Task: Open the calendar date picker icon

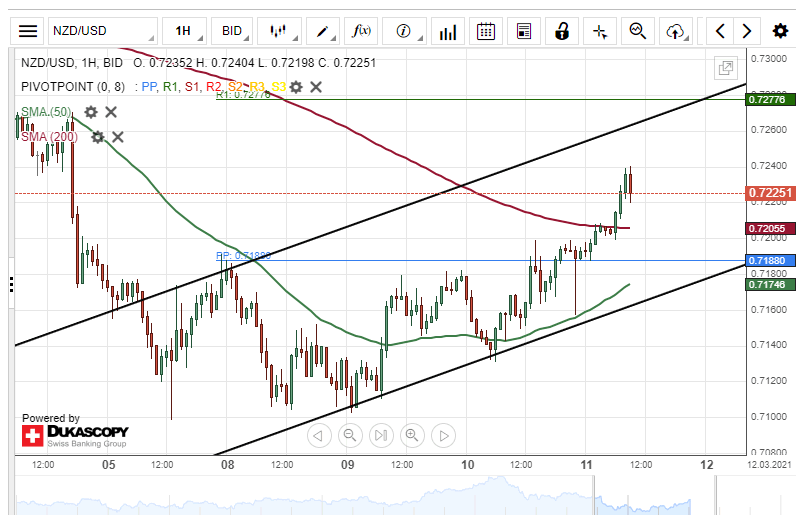Action: [486, 31]
